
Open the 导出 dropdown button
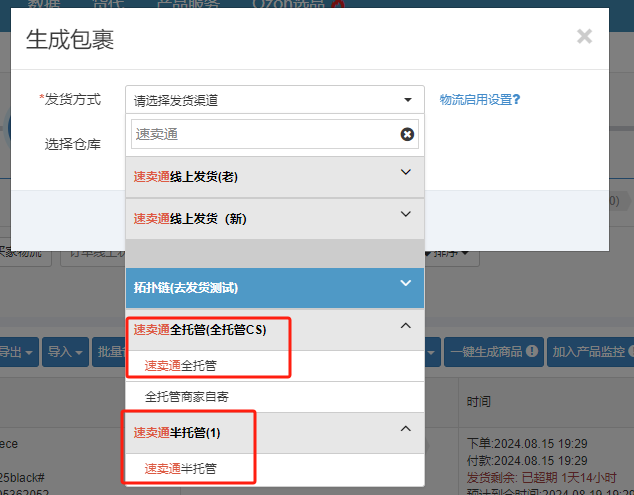18,352
